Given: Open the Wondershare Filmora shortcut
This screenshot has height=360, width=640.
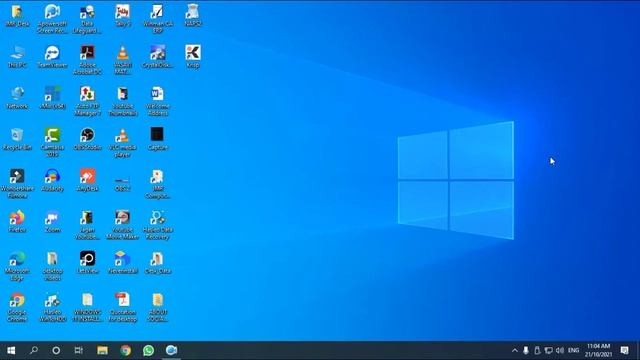Looking at the screenshot, I should (17, 184).
